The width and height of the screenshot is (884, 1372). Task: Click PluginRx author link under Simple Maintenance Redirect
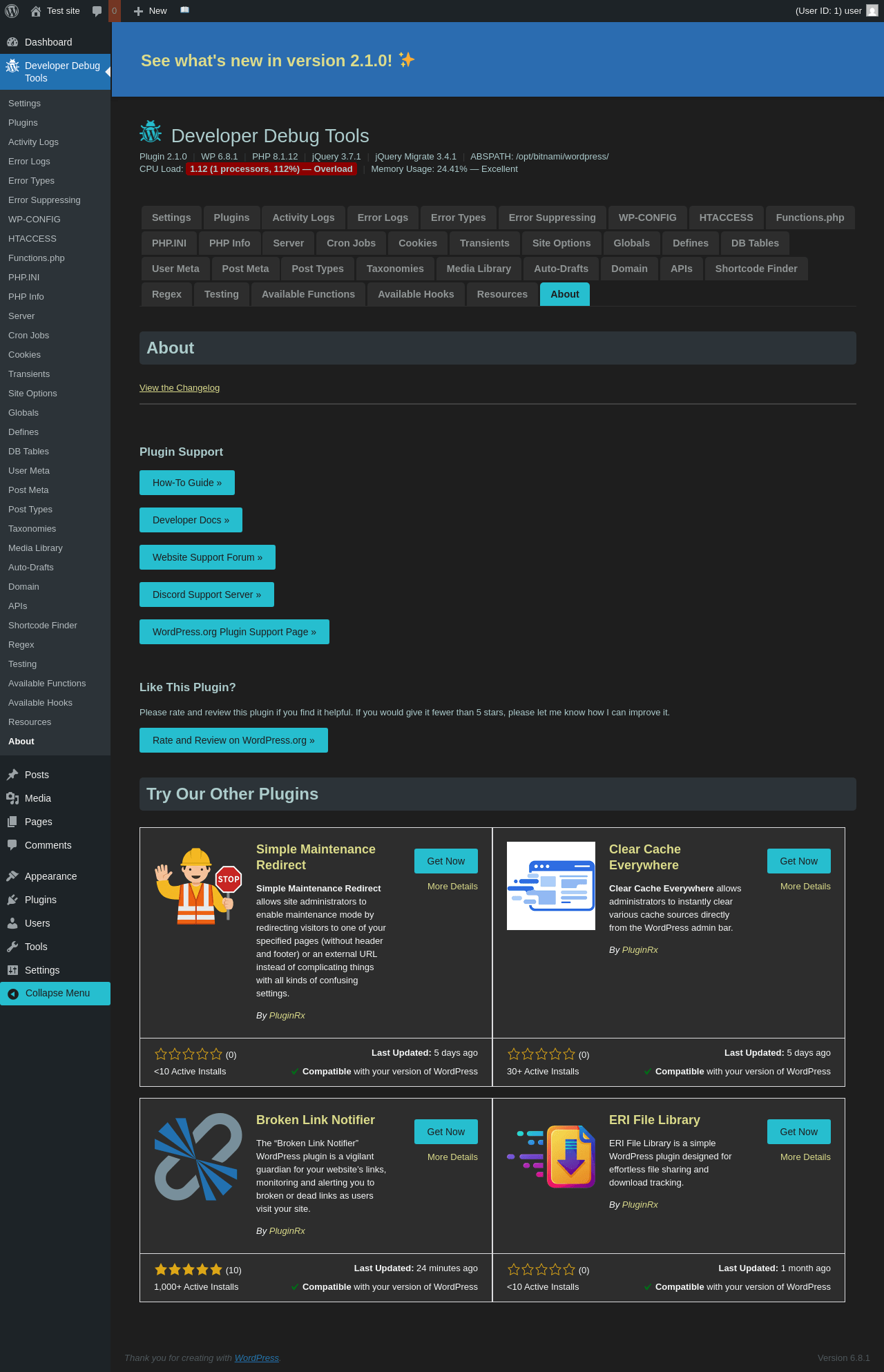click(x=287, y=1016)
